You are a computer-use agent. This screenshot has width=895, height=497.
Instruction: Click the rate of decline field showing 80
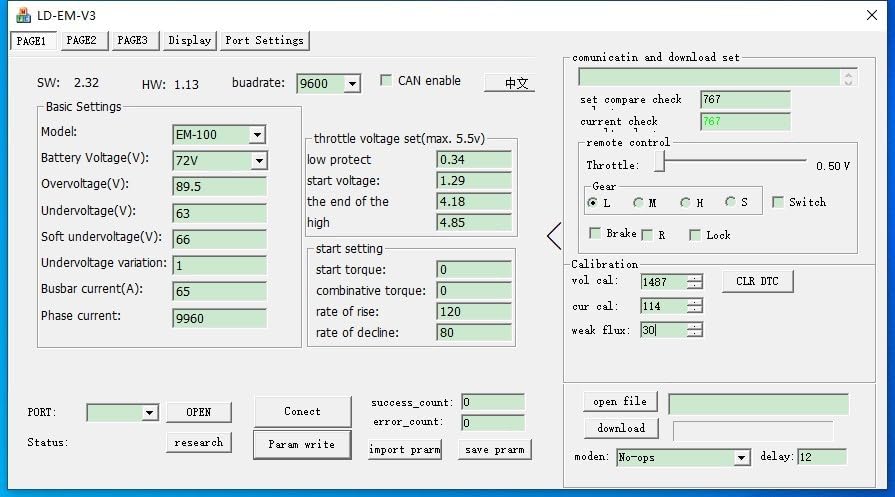474,333
